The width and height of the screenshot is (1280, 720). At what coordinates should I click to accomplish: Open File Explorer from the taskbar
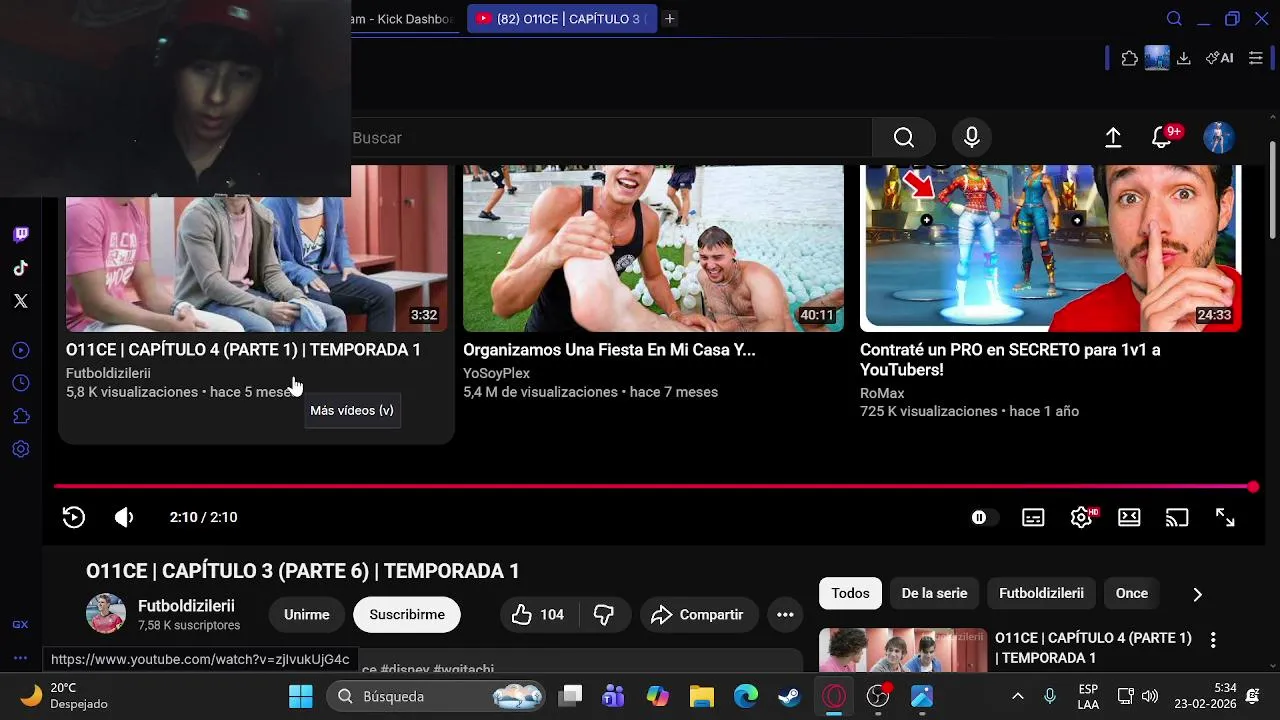[702, 696]
